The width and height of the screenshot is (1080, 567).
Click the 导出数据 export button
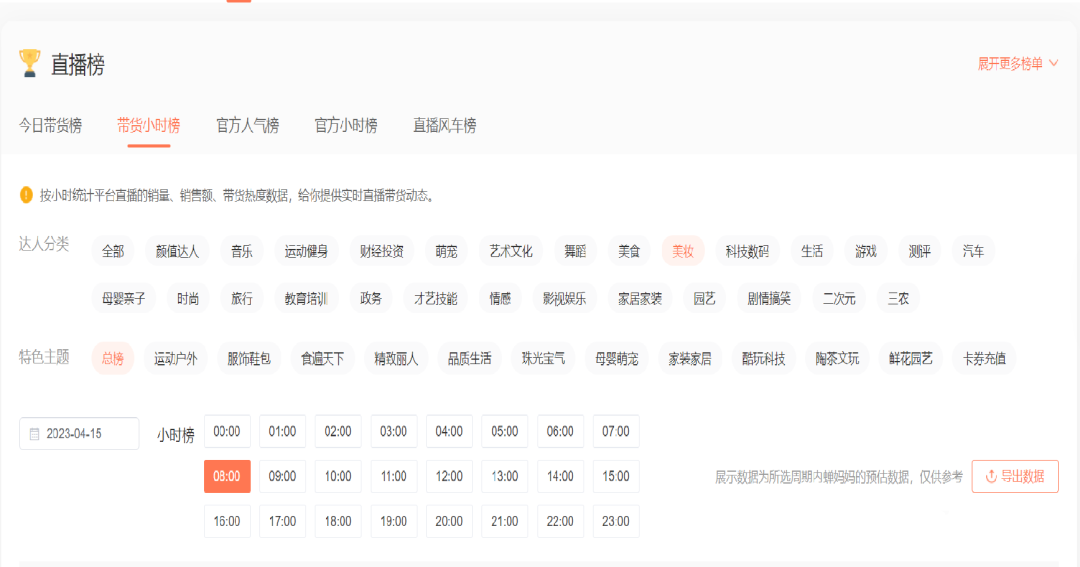[1014, 477]
